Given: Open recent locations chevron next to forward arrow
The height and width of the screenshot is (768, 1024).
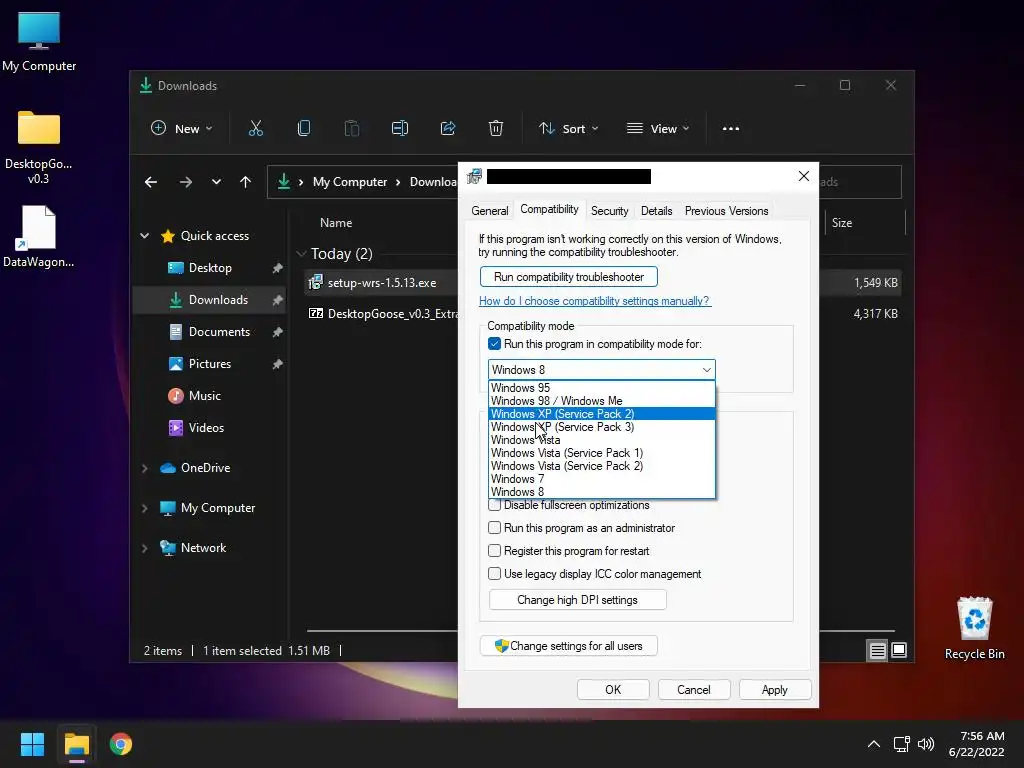Looking at the screenshot, I should pyautogui.click(x=216, y=182).
